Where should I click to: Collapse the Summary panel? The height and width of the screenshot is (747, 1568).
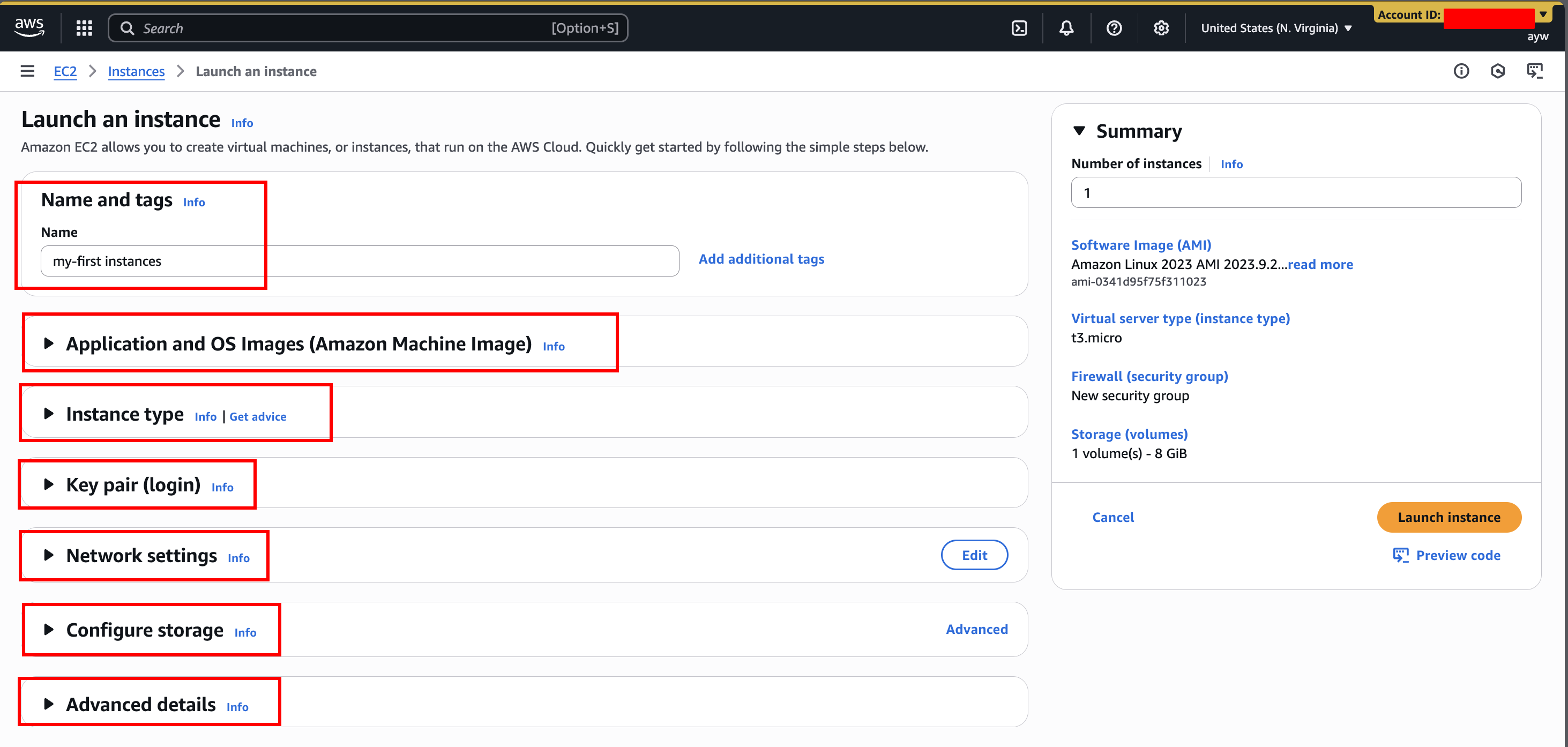tap(1080, 130)
